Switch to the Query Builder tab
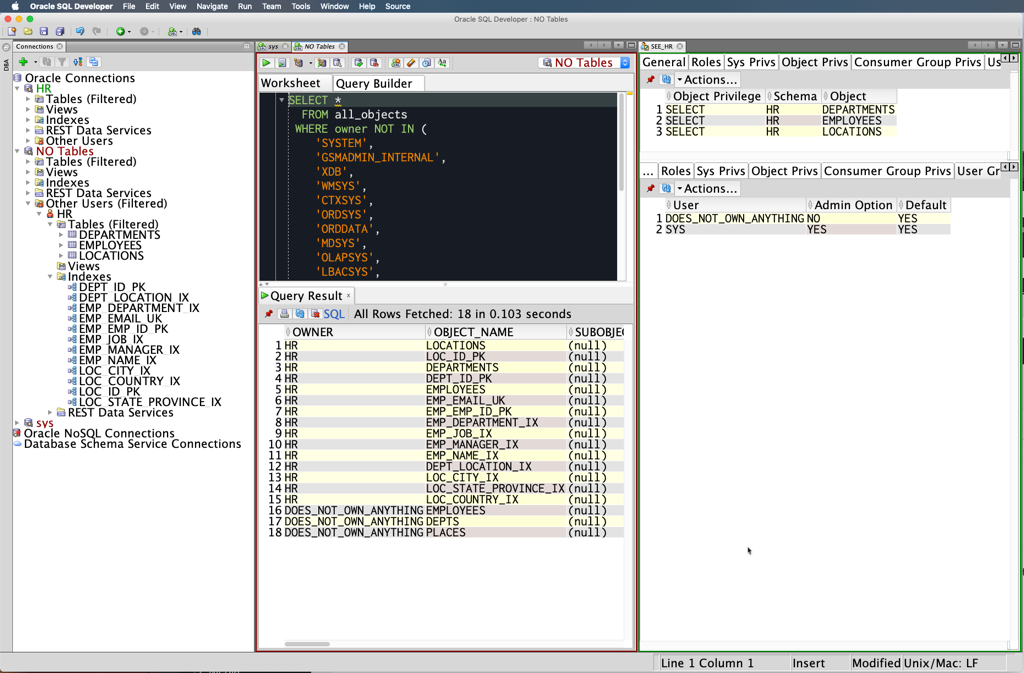Image resolution: width=1024 pixels, height=673 pixels. click(373, 84)
